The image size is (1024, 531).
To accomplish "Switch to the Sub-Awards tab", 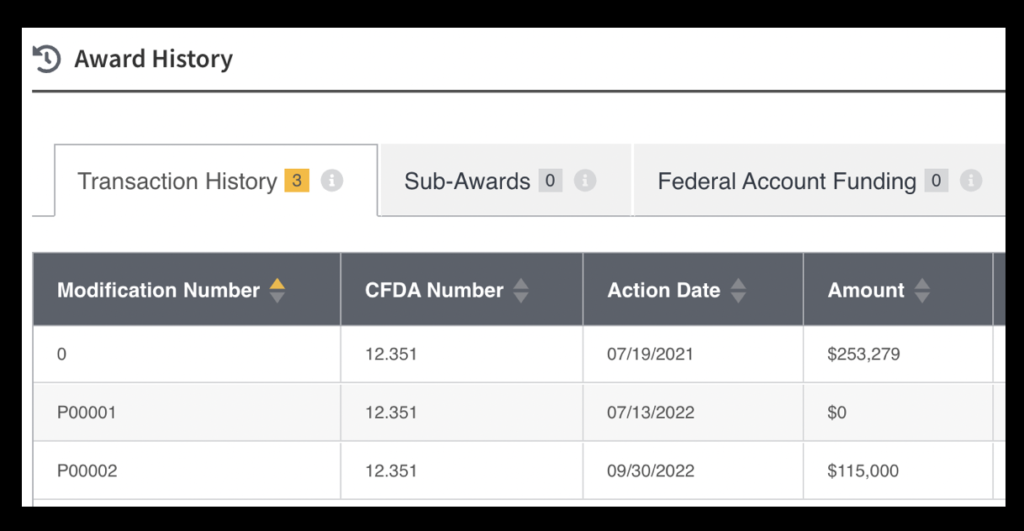I will pos(505,180).
